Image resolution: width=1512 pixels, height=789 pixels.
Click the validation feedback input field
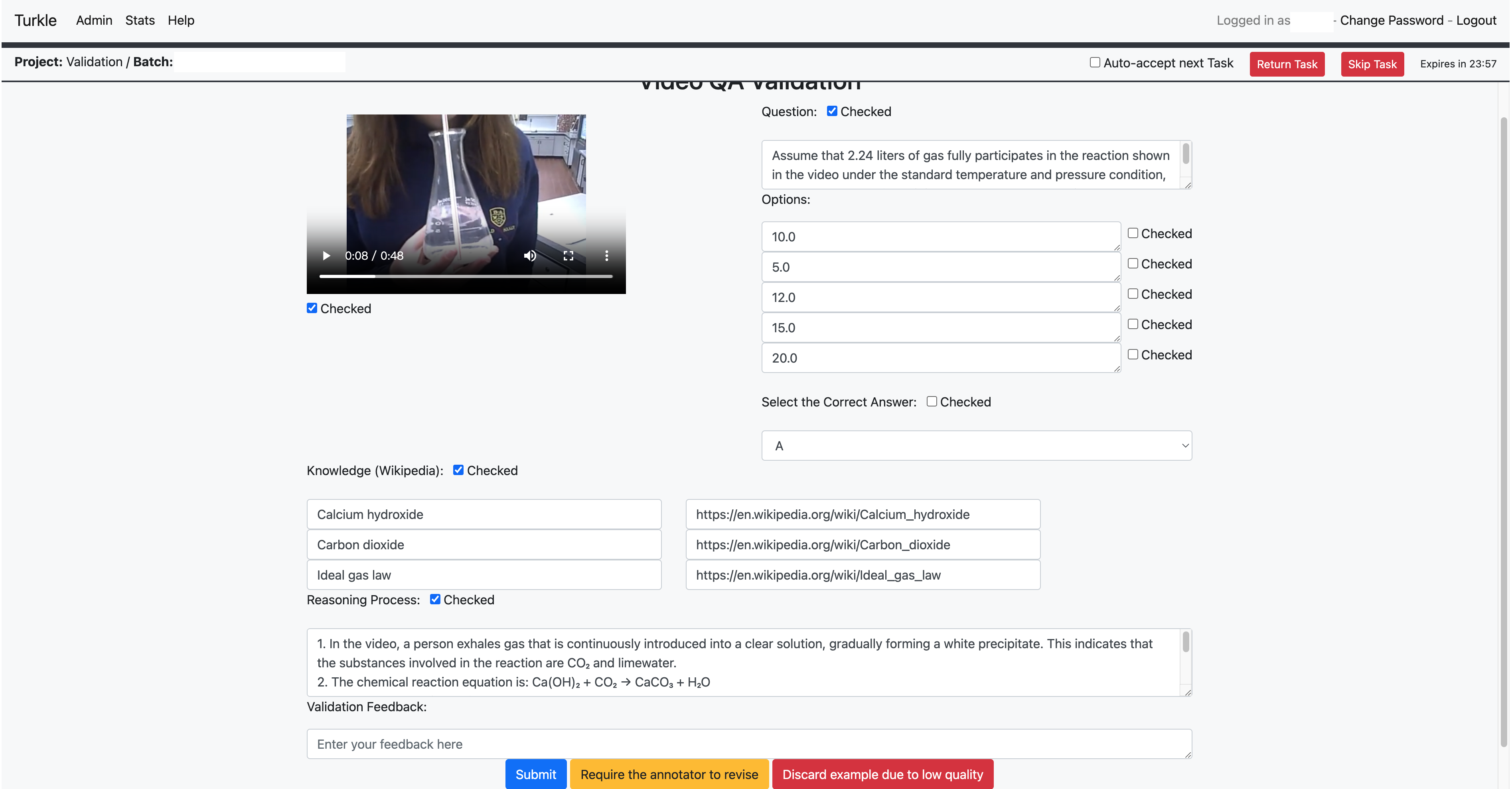(748, 744)
